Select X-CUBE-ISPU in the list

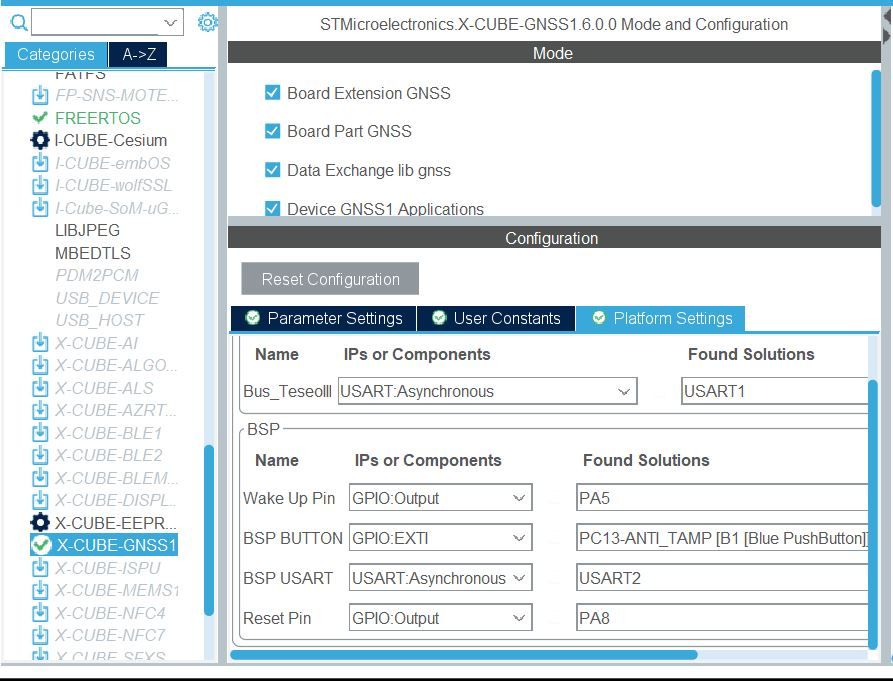pyautogui.click(x=108, y=568)
